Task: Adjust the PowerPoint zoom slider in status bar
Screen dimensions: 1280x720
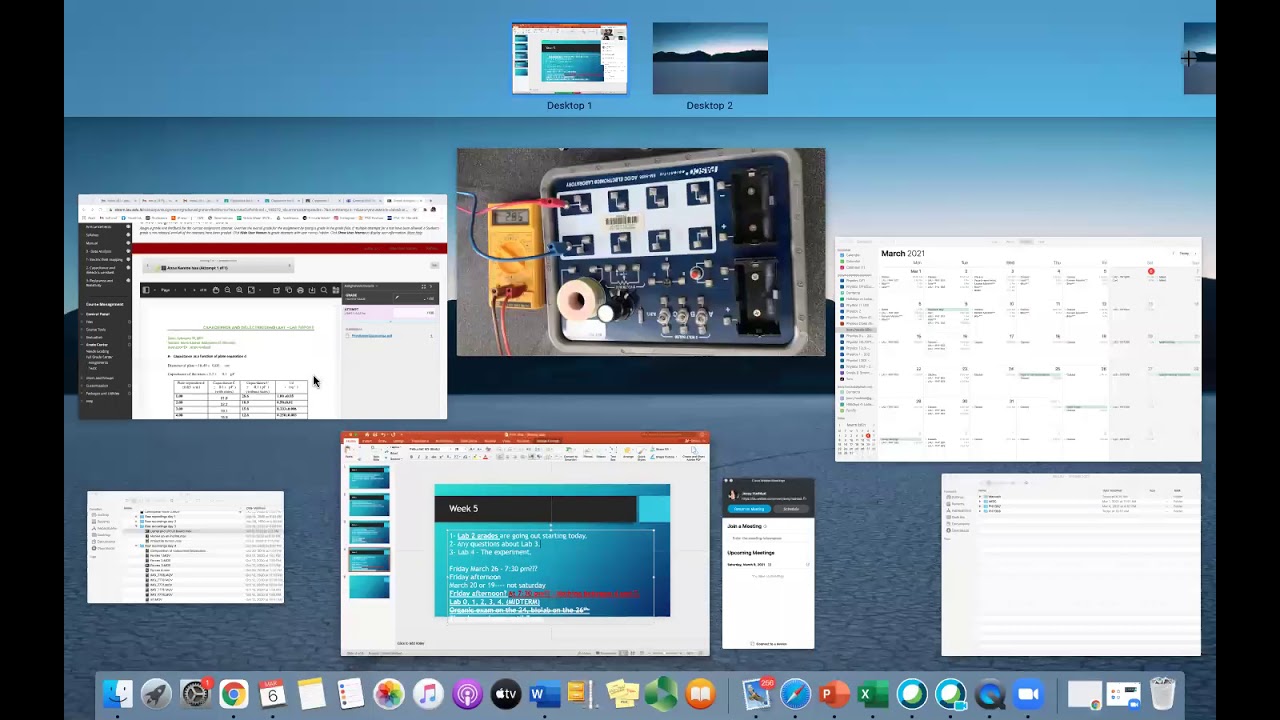Action: 665,653
